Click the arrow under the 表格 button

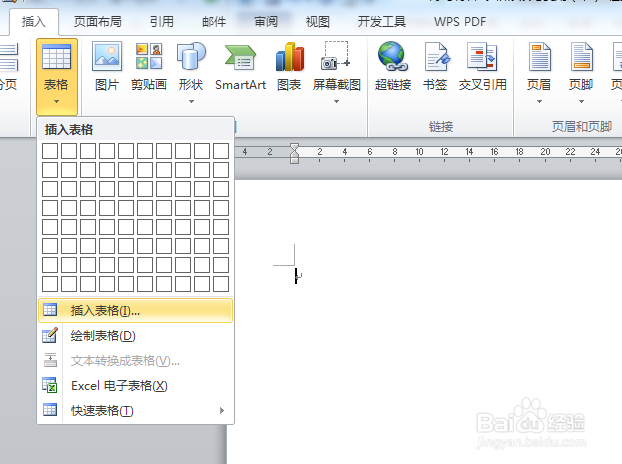[57, 102]
